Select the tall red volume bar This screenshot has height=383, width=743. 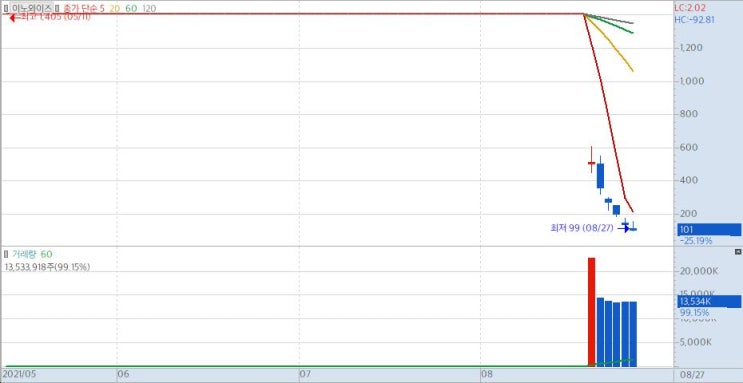(591, 311)
